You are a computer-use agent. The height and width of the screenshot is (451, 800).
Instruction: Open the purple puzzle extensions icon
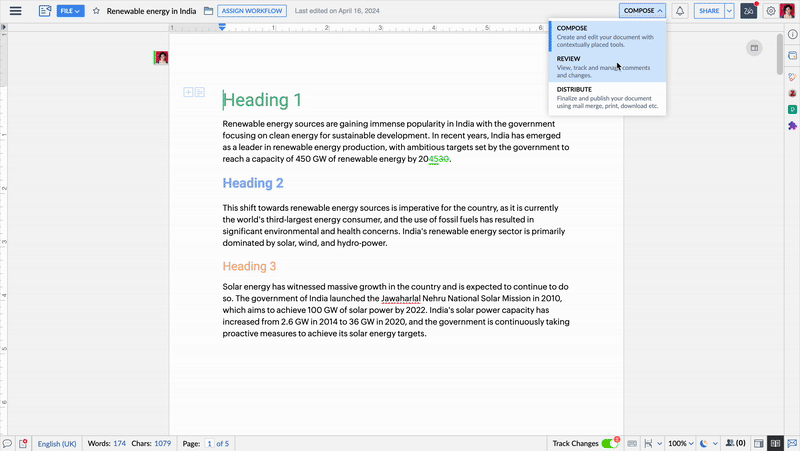pos(792,126)
